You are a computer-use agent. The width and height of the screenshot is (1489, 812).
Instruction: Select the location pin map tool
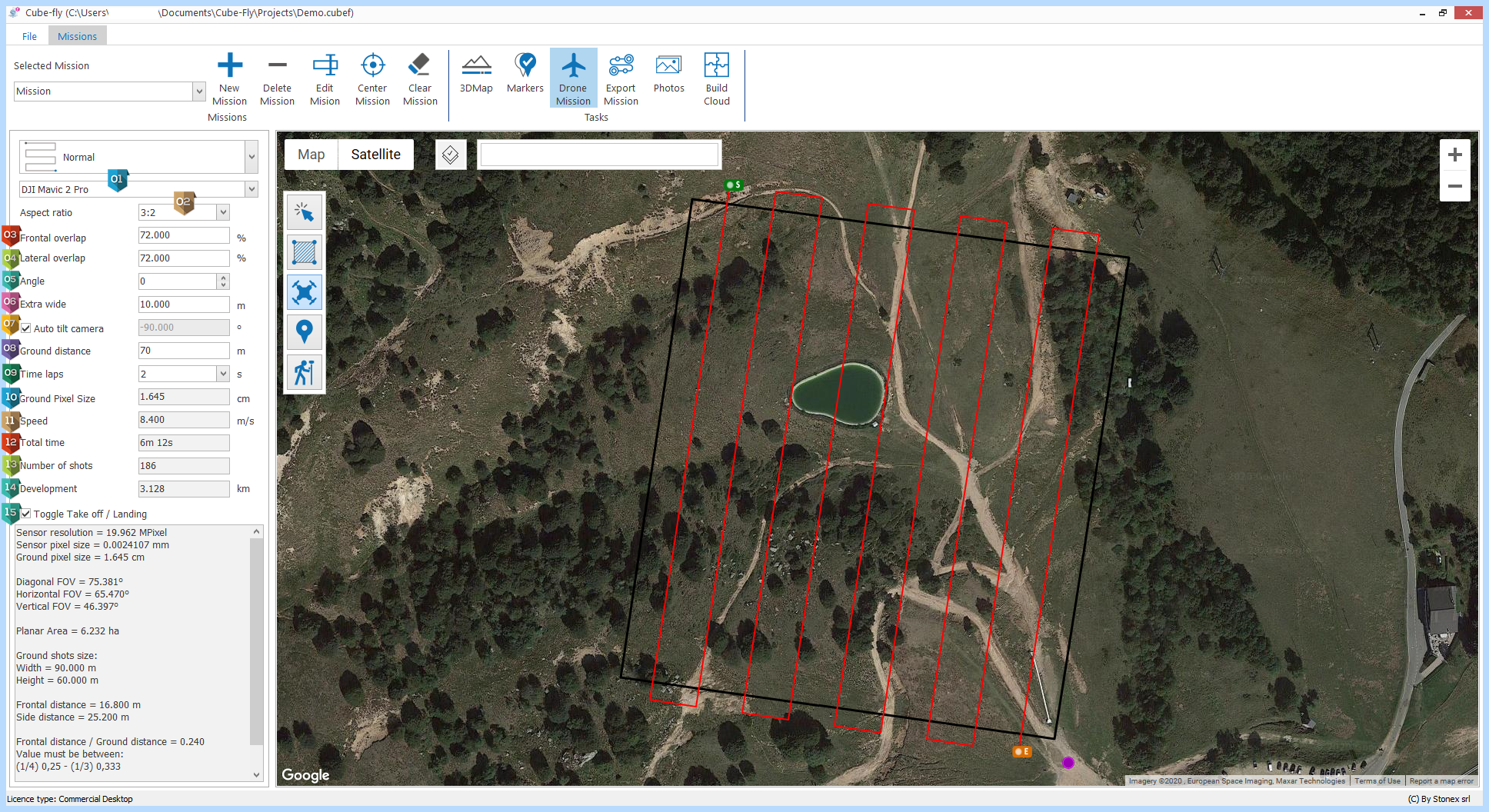[x=305, y=332]
